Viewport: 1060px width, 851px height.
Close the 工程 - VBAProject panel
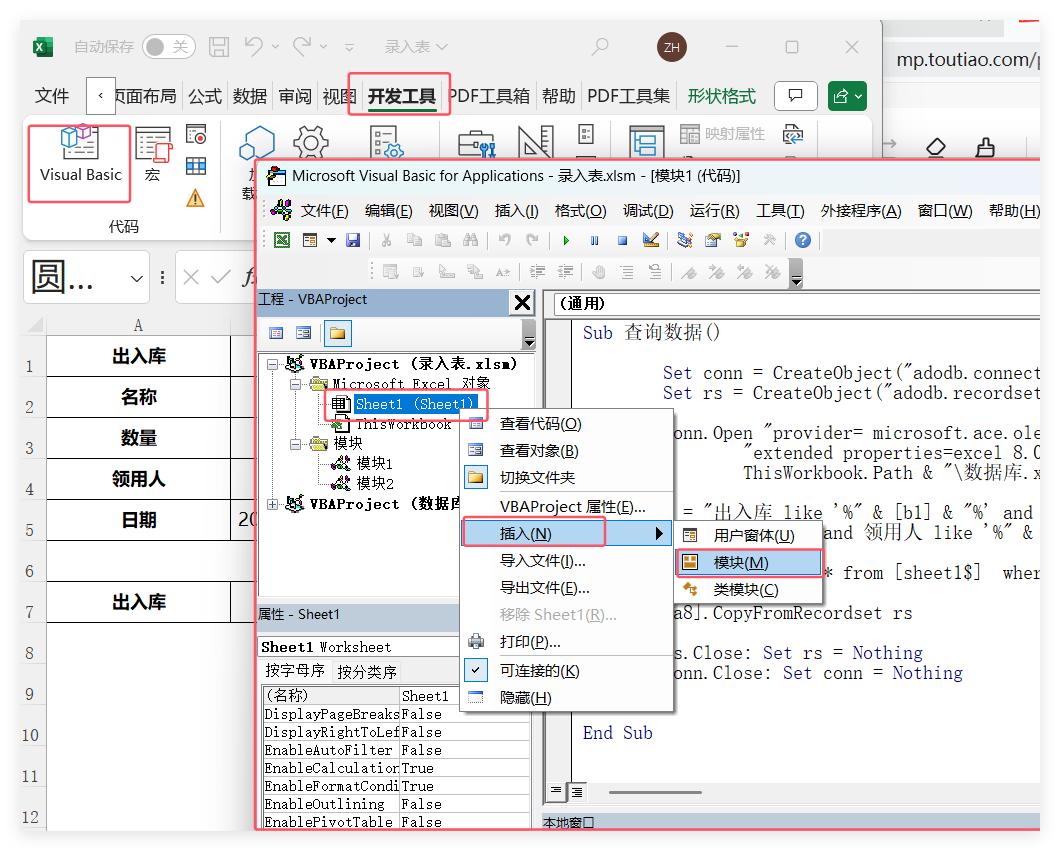coord(523,302)
